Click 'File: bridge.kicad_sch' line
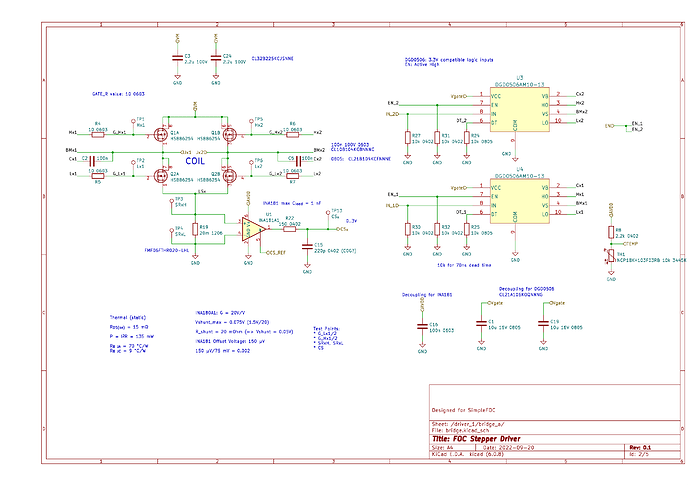 pyautogui.click(x=460, y=430)
